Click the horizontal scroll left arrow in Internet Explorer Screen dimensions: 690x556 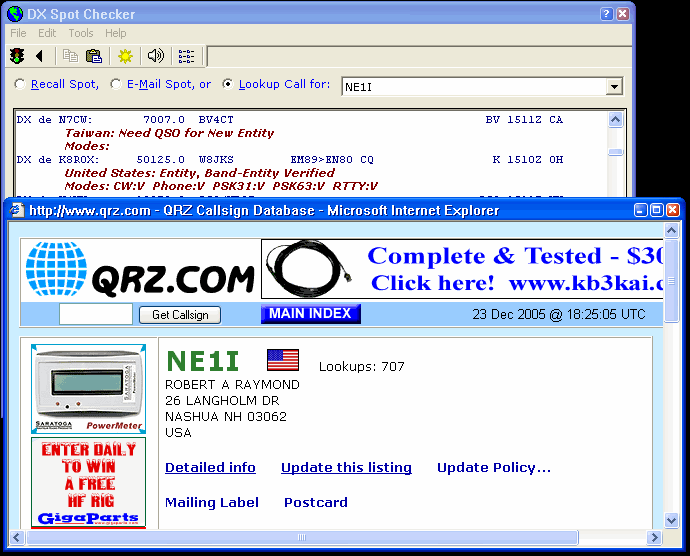click(17, 537)
